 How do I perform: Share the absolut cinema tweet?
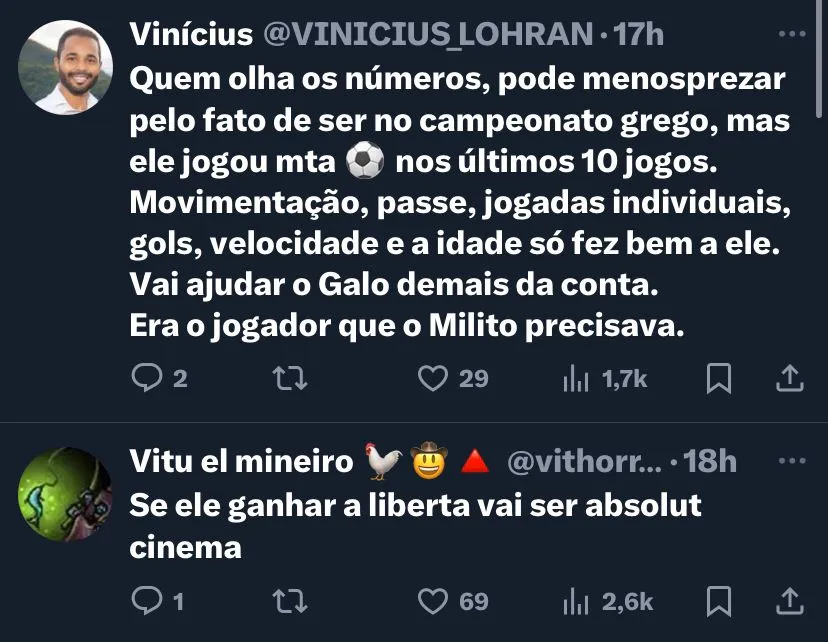(x=789, y=601)
